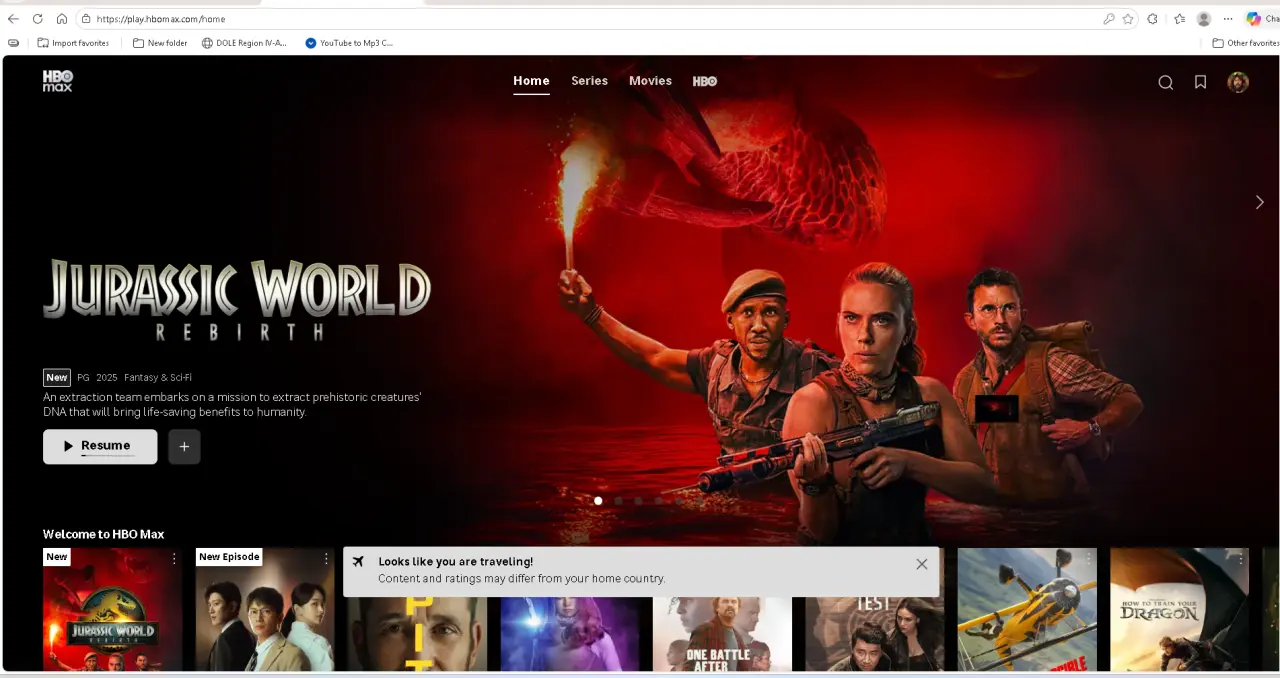Open the browser favorites list icon
This screenshot has height=678, width=1280.
point(1179,19)
